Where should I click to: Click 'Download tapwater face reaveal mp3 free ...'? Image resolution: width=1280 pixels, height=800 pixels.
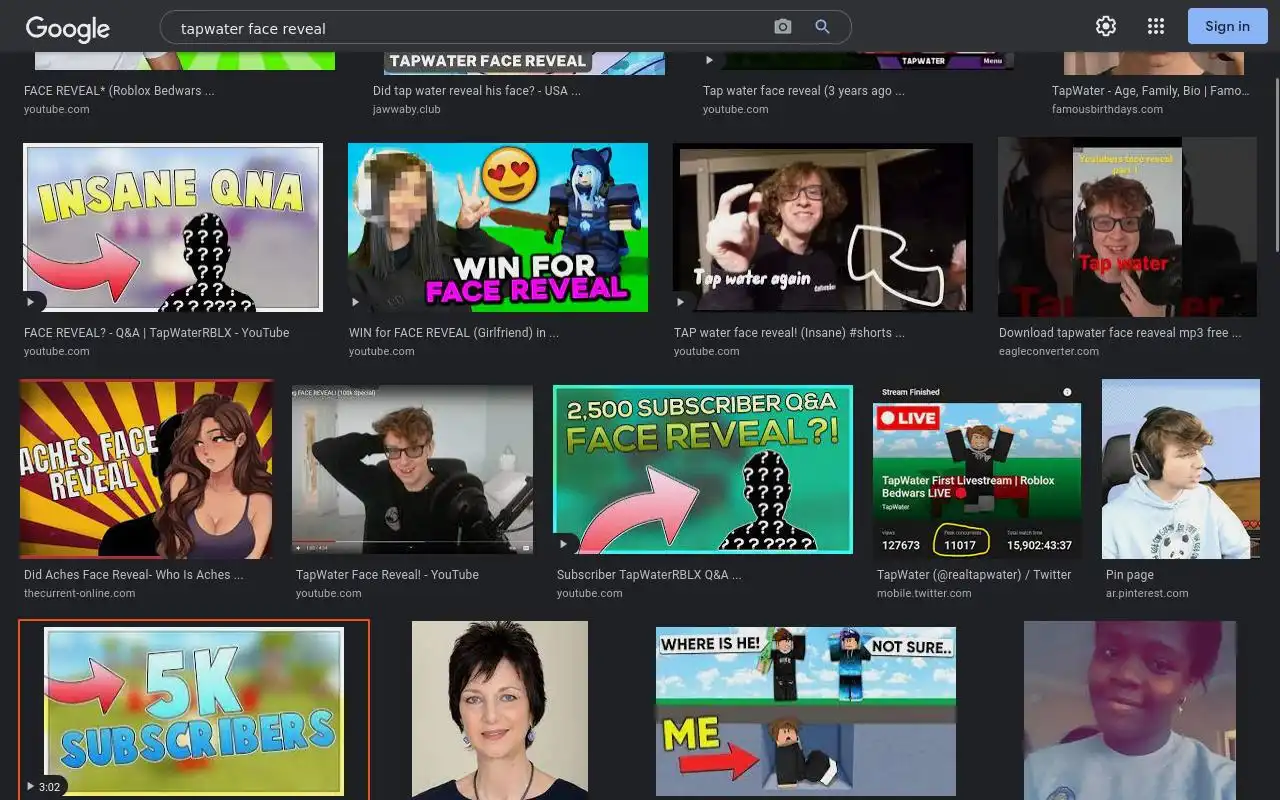pos(1120,333)
